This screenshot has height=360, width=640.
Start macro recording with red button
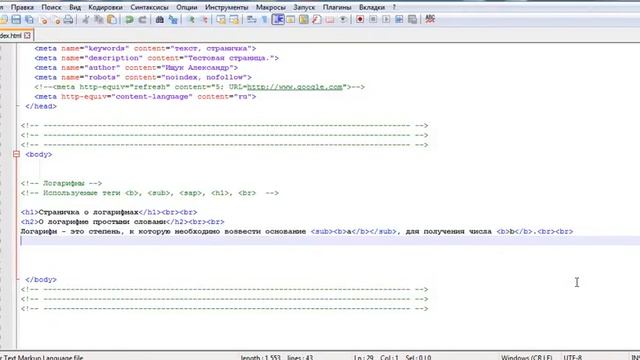point(360,19)
